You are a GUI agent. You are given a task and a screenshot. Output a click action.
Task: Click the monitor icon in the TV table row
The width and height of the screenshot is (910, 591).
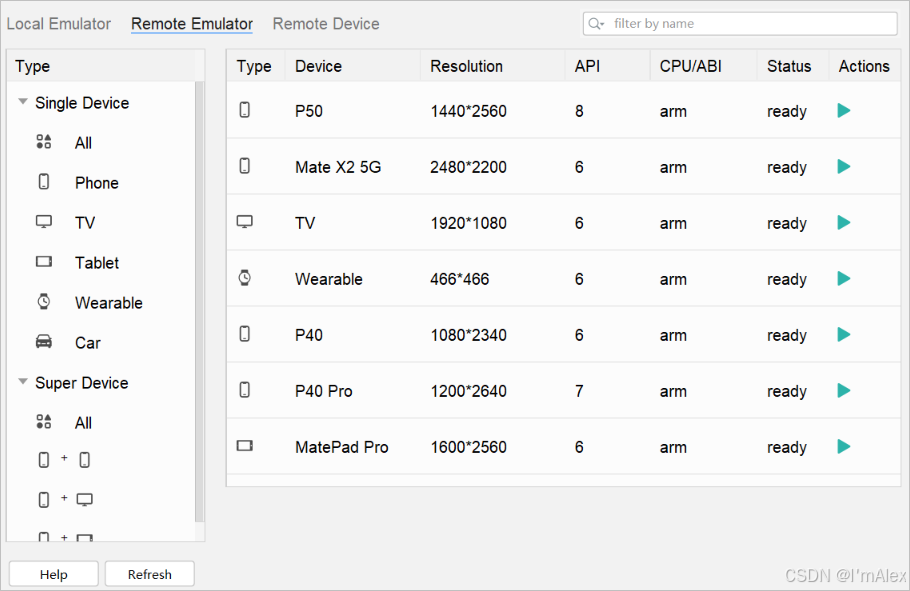tap(245, 222)
